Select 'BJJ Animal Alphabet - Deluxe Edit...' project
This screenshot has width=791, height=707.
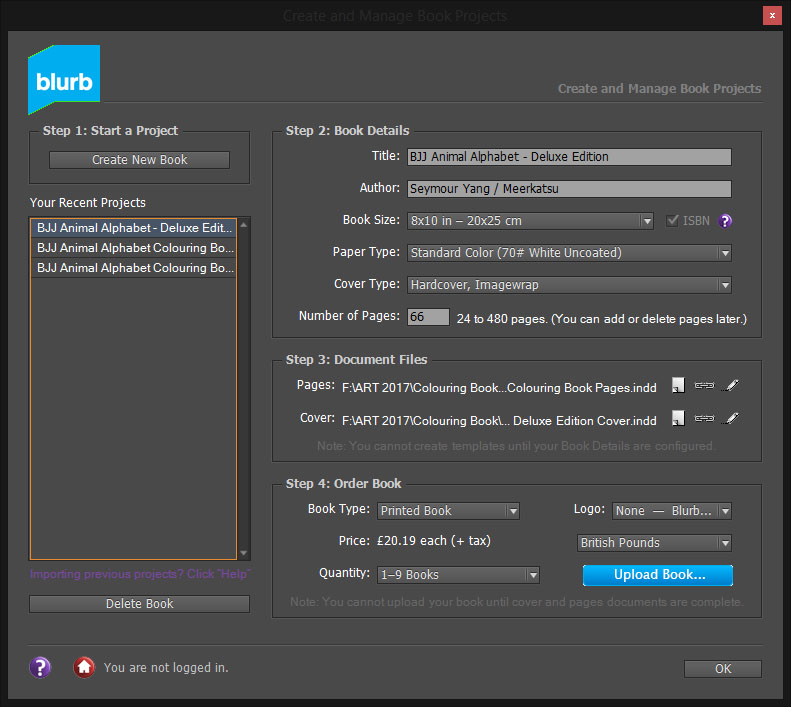click(x=134, y=228)
